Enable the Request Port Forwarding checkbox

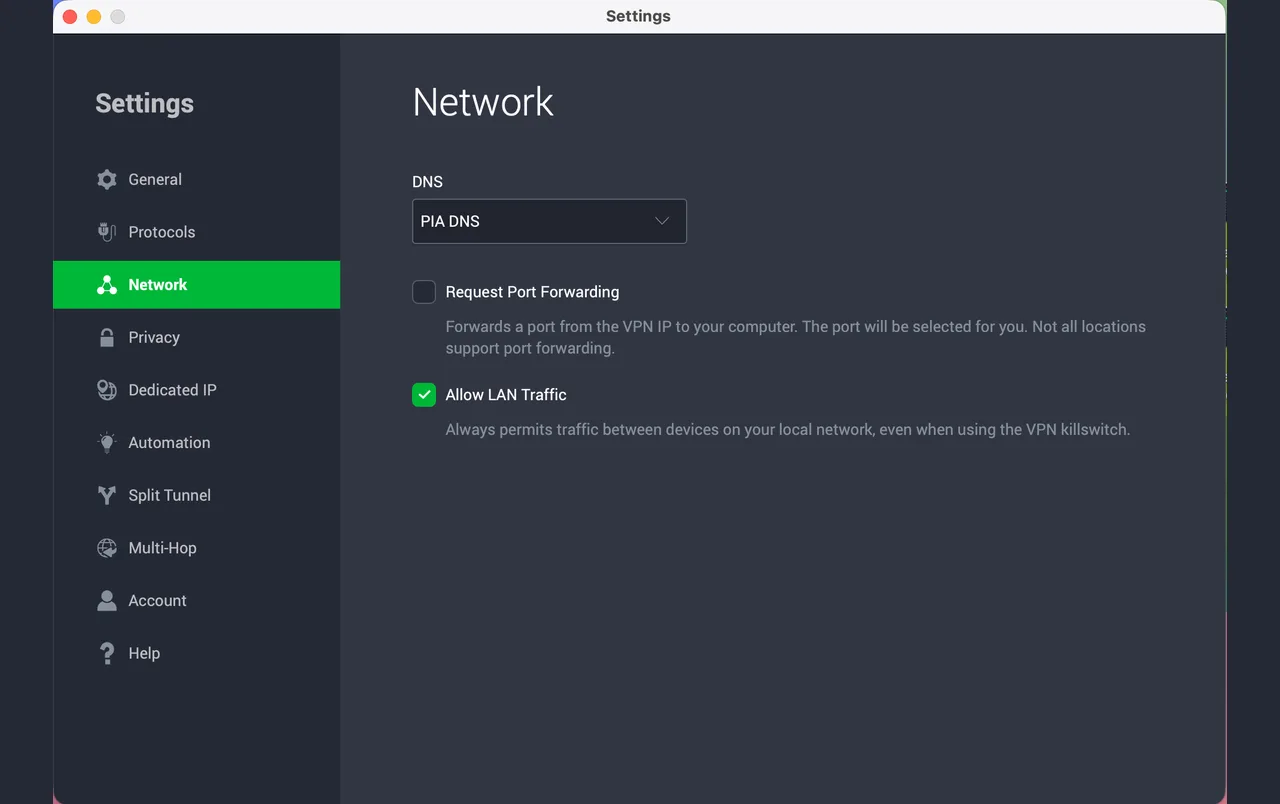424,292
